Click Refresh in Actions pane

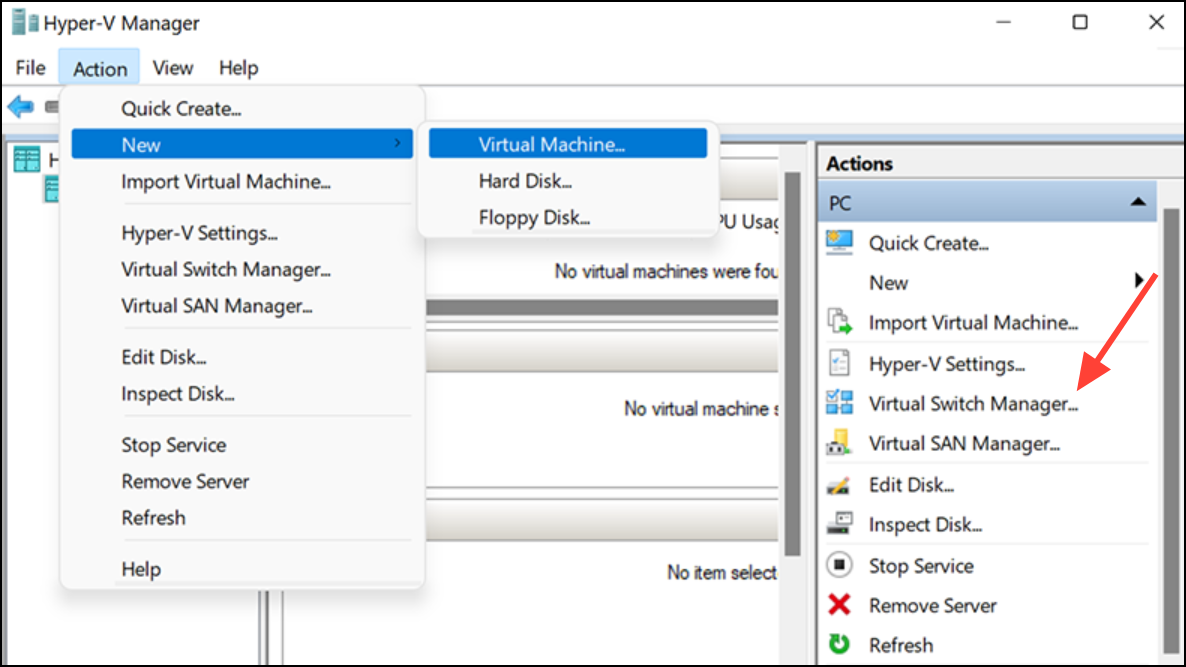coord(901,645)
